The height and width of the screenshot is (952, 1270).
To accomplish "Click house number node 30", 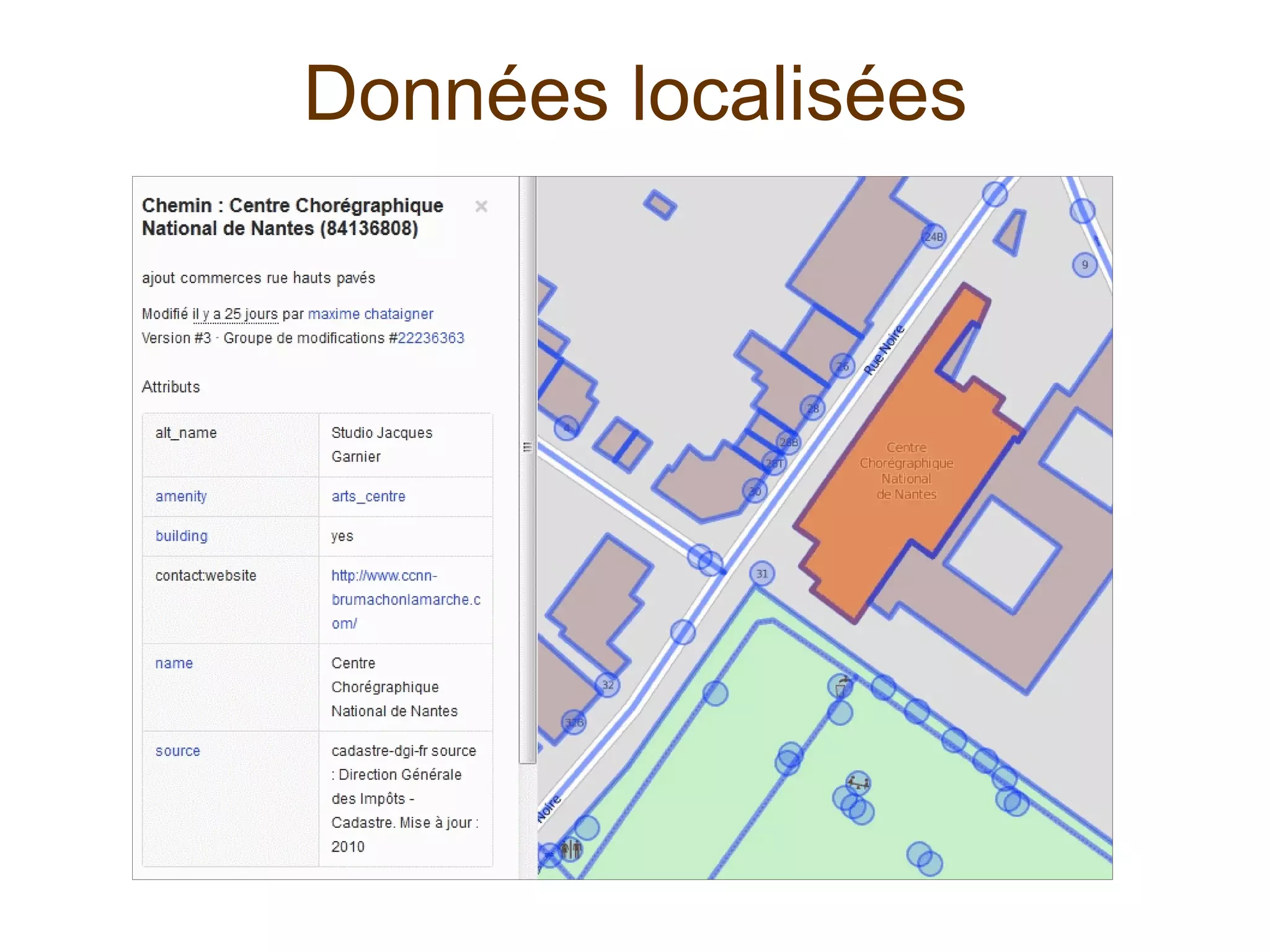I will click(755, 491).
